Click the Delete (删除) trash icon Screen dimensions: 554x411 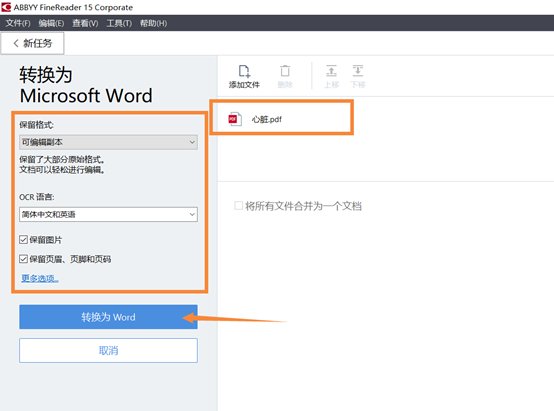point(285,71)
